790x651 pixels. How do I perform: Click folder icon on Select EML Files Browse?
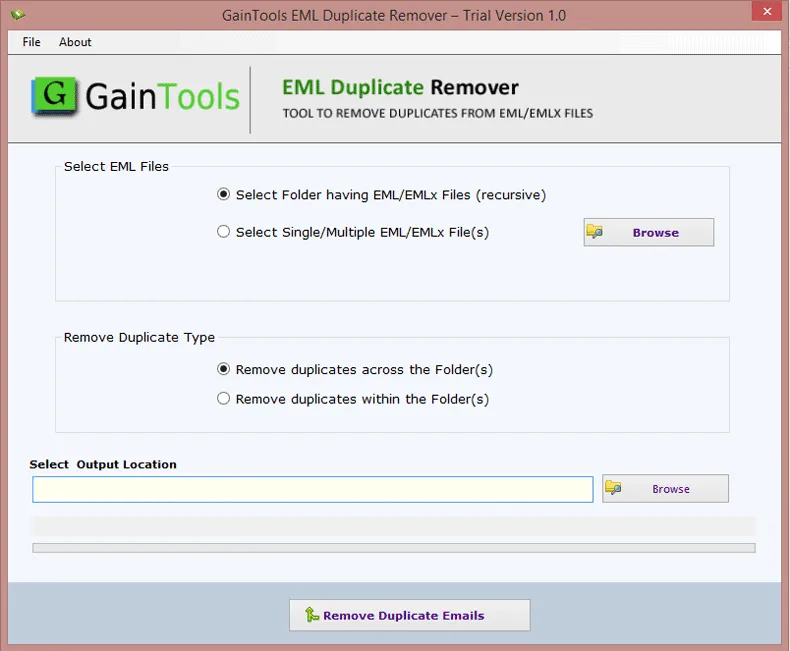(595, 232)
